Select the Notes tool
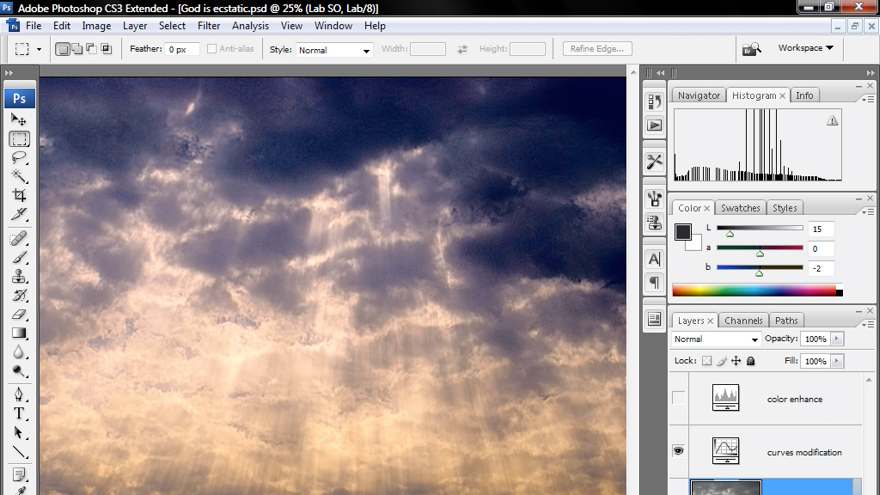The height and width of the screenshot is (495, 880). click(19, 475)
